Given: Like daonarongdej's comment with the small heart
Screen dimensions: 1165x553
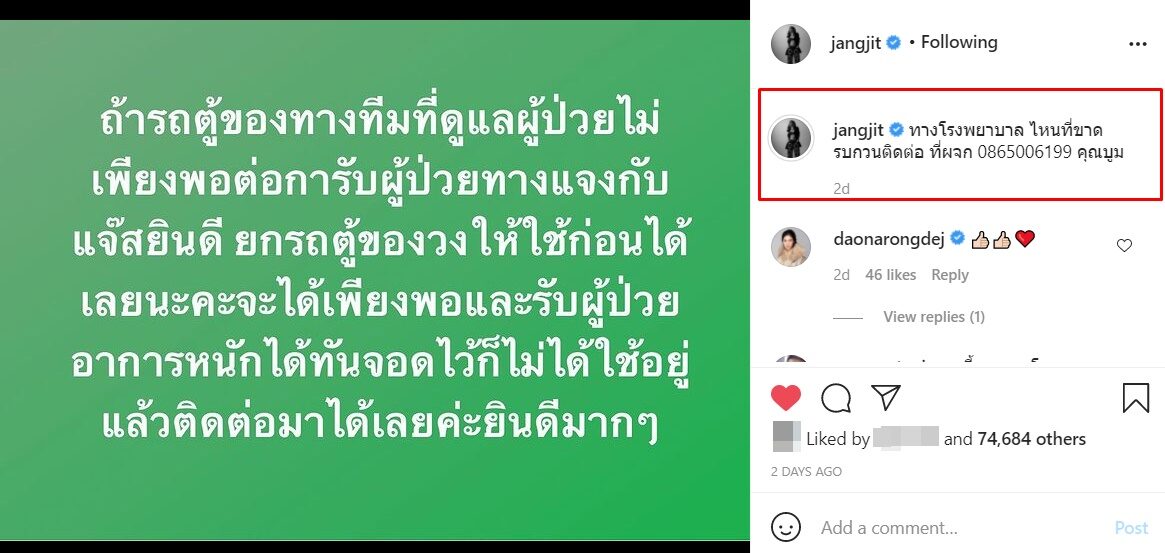Looking at the screenshot, I should pyautogui.click(x=1124, y=245).
